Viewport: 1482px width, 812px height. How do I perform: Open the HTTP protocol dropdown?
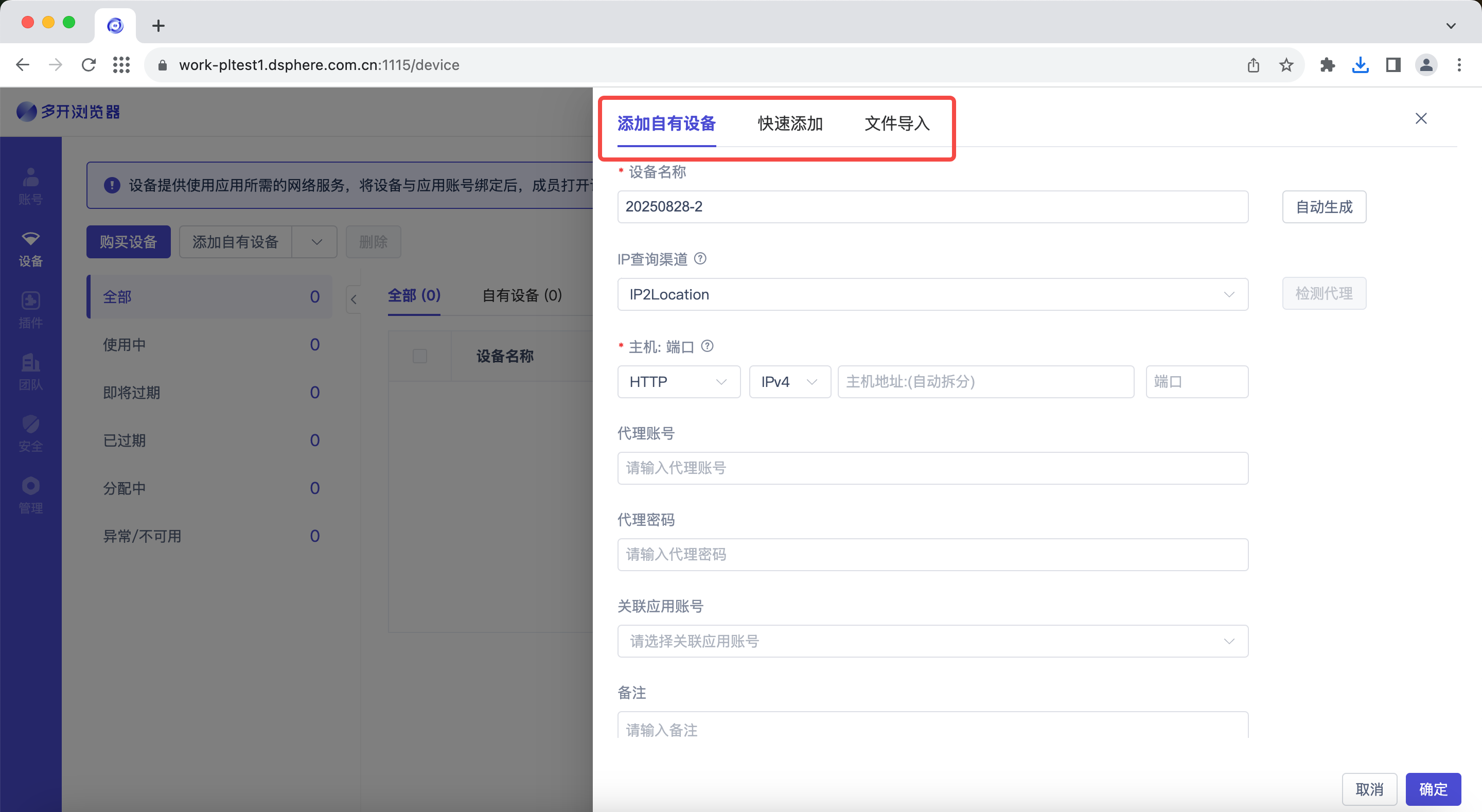point(679,381)
